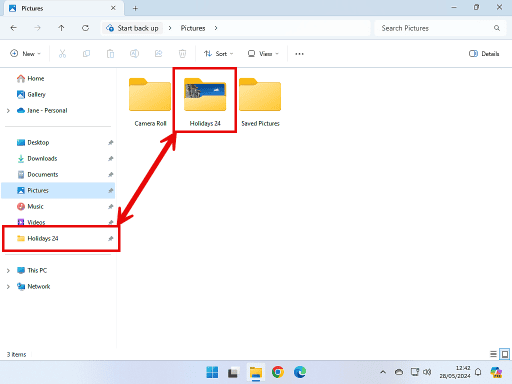
Task: Go back using the back arrow
Action: click(x=14, y=28)
